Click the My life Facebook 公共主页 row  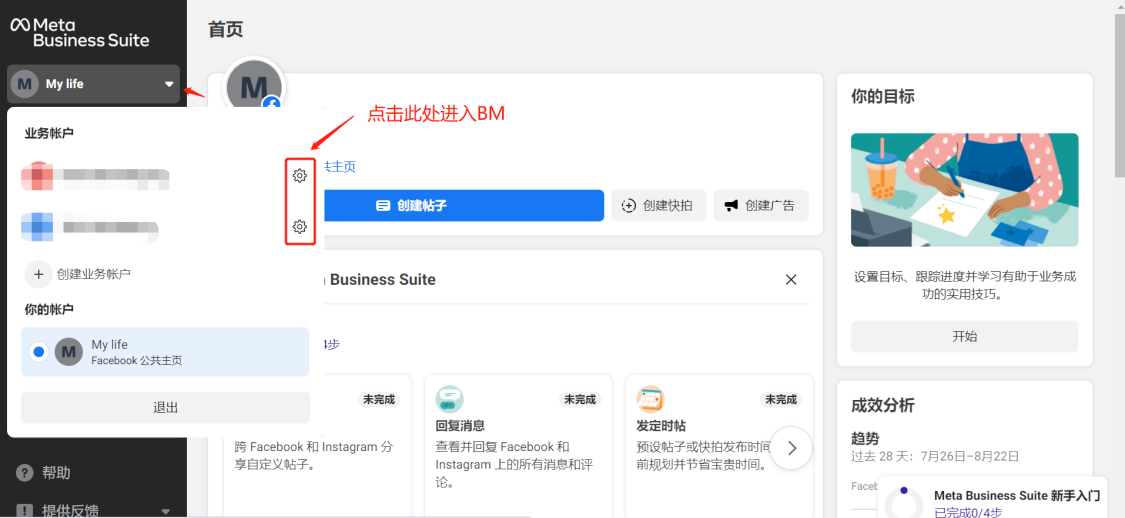165,352
